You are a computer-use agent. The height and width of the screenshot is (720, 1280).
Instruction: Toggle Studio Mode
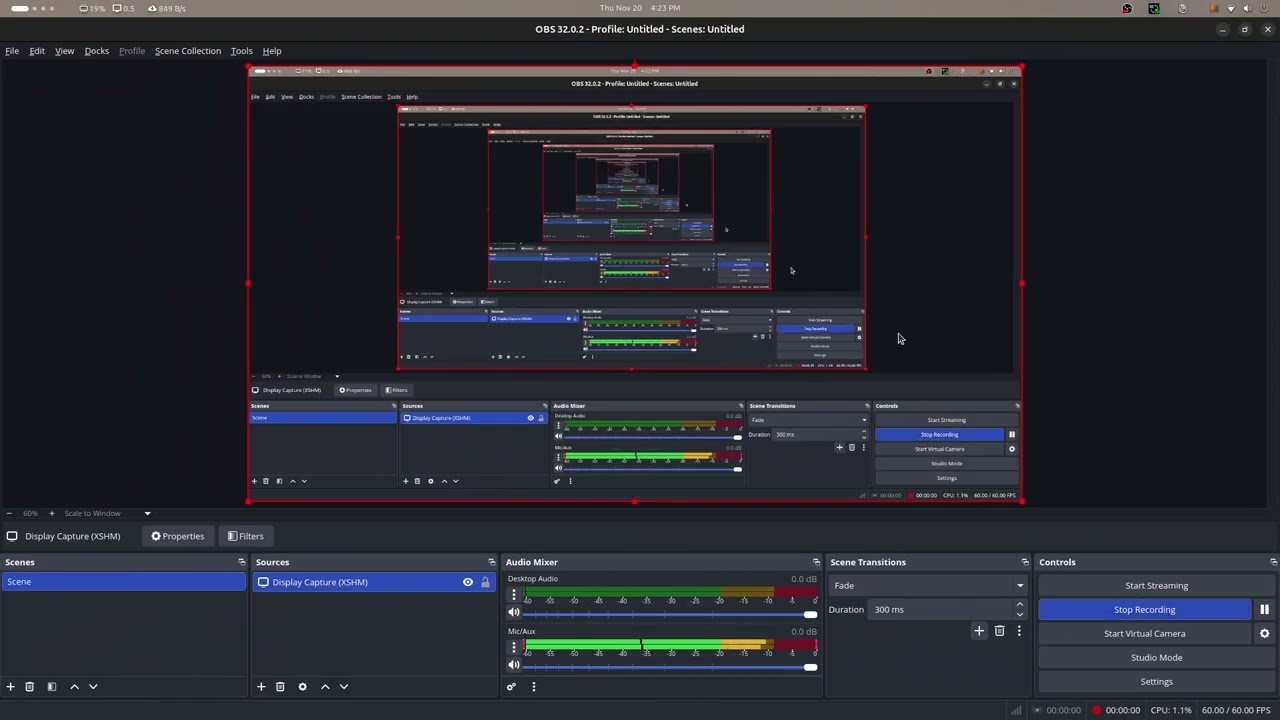tap(1156, 658)
